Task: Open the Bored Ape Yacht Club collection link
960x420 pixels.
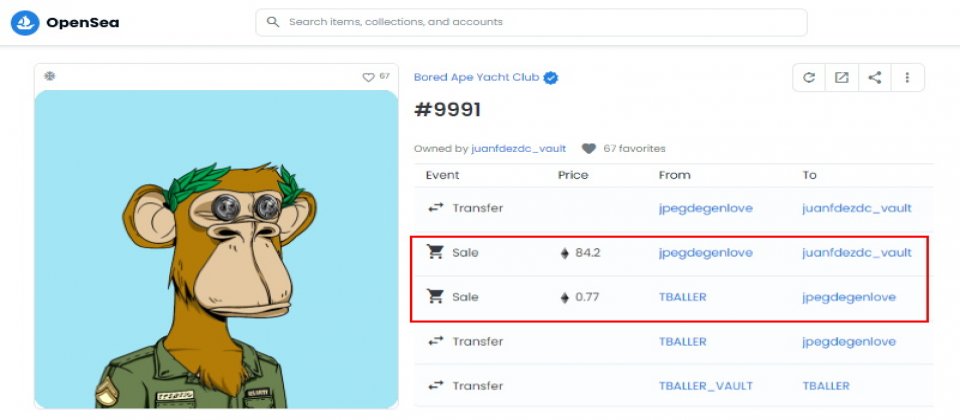Action: pos(476,77)
